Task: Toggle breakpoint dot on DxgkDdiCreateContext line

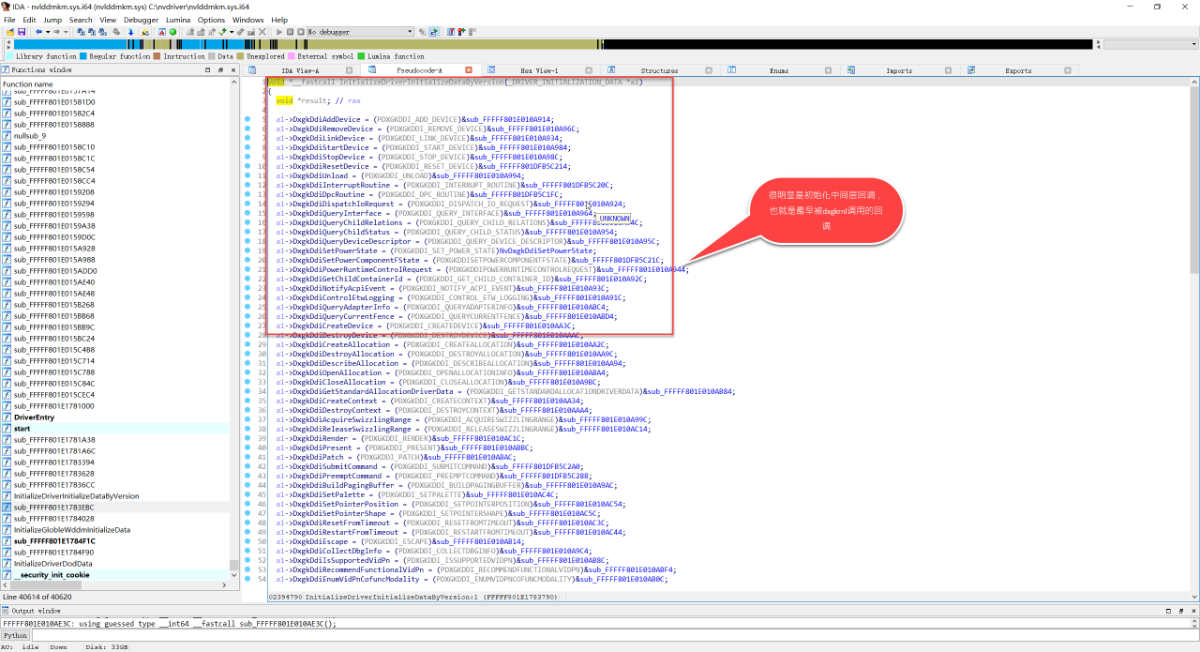Action: point(248,401)
